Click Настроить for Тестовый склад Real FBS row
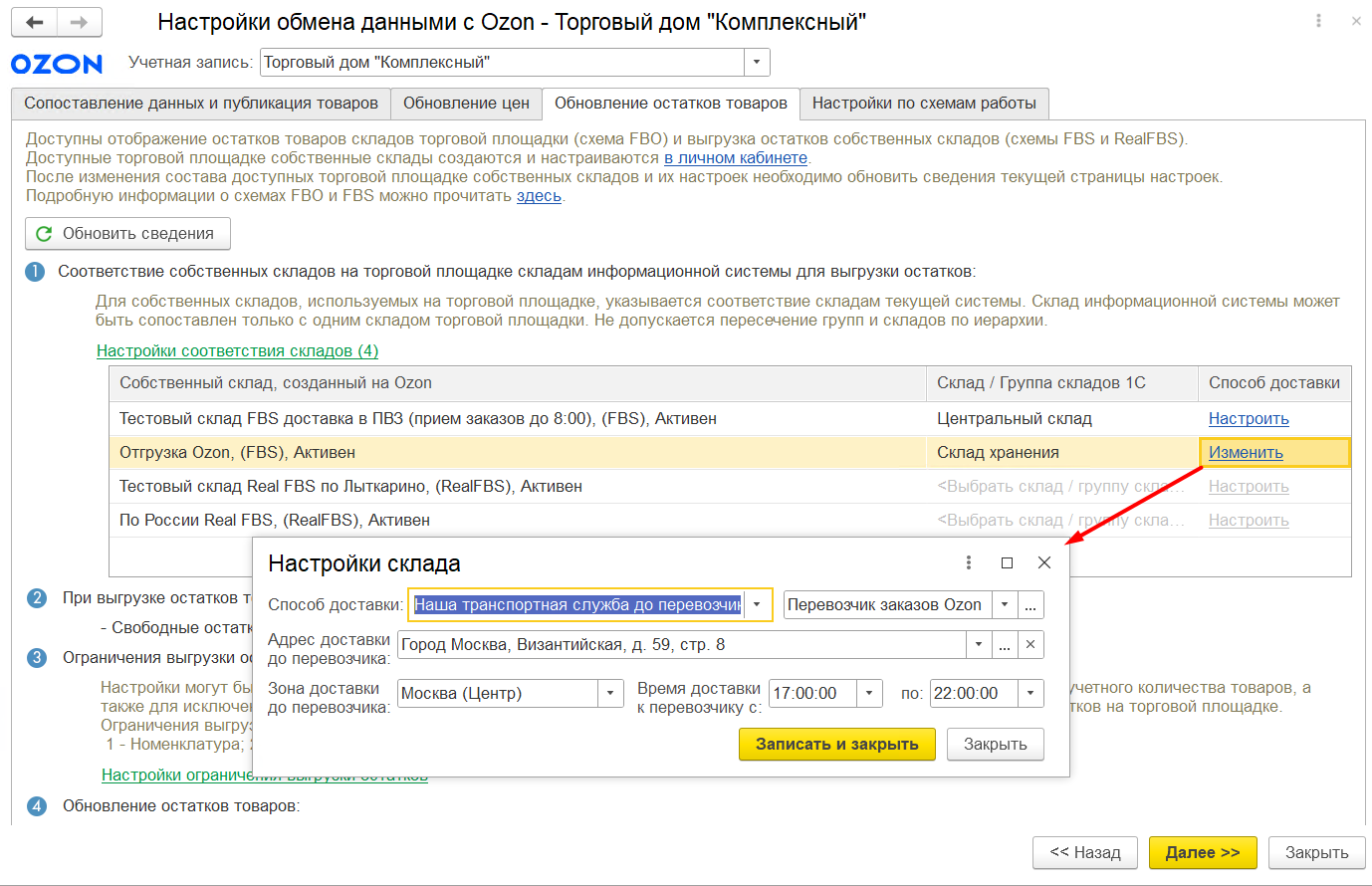 [1249, 487]
